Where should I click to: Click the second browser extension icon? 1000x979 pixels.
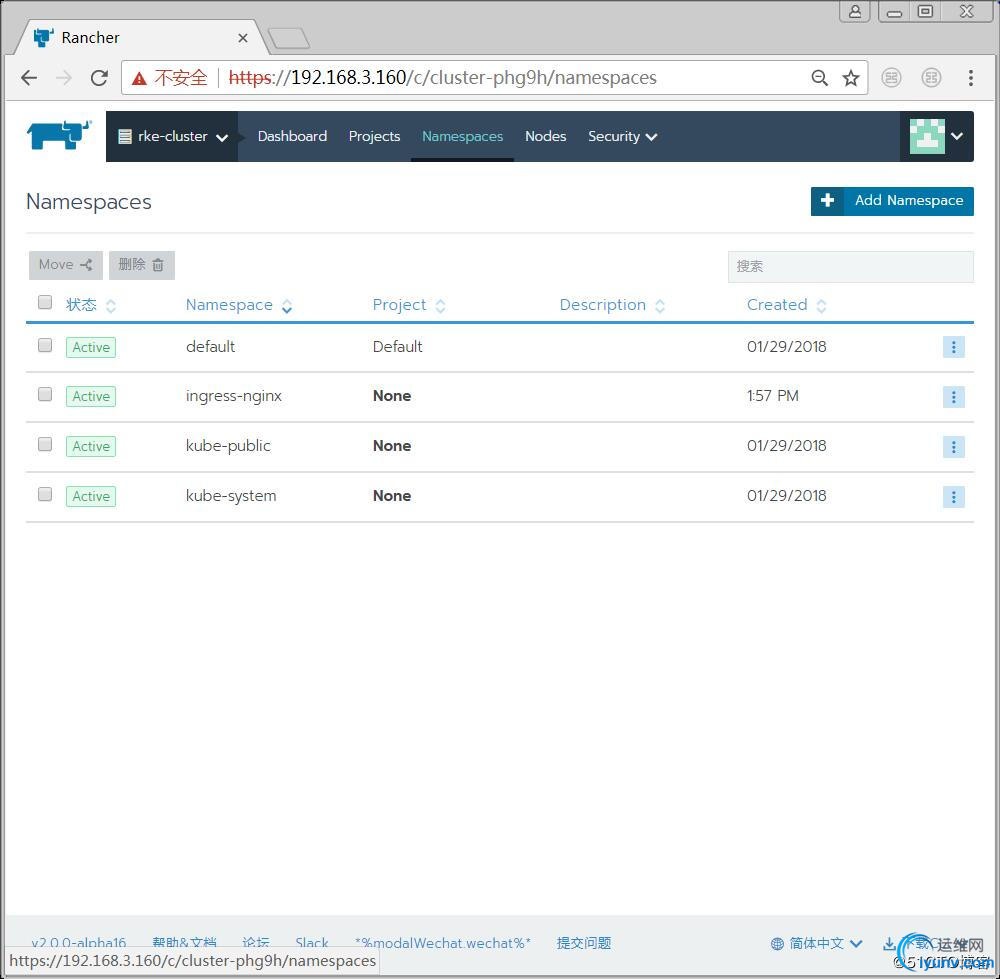[x=931, y=78]
